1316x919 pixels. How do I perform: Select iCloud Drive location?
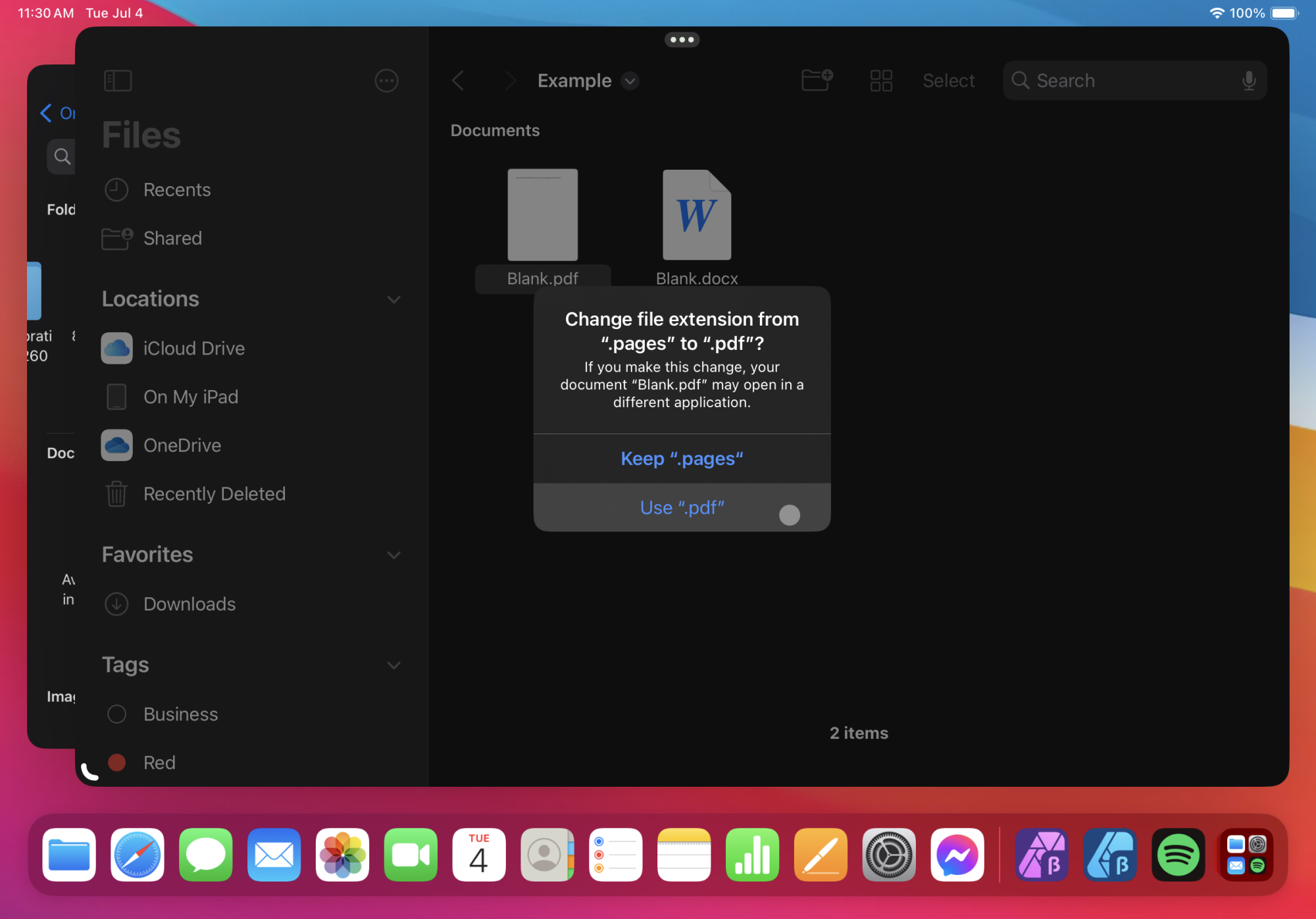(x=193, y=349)
